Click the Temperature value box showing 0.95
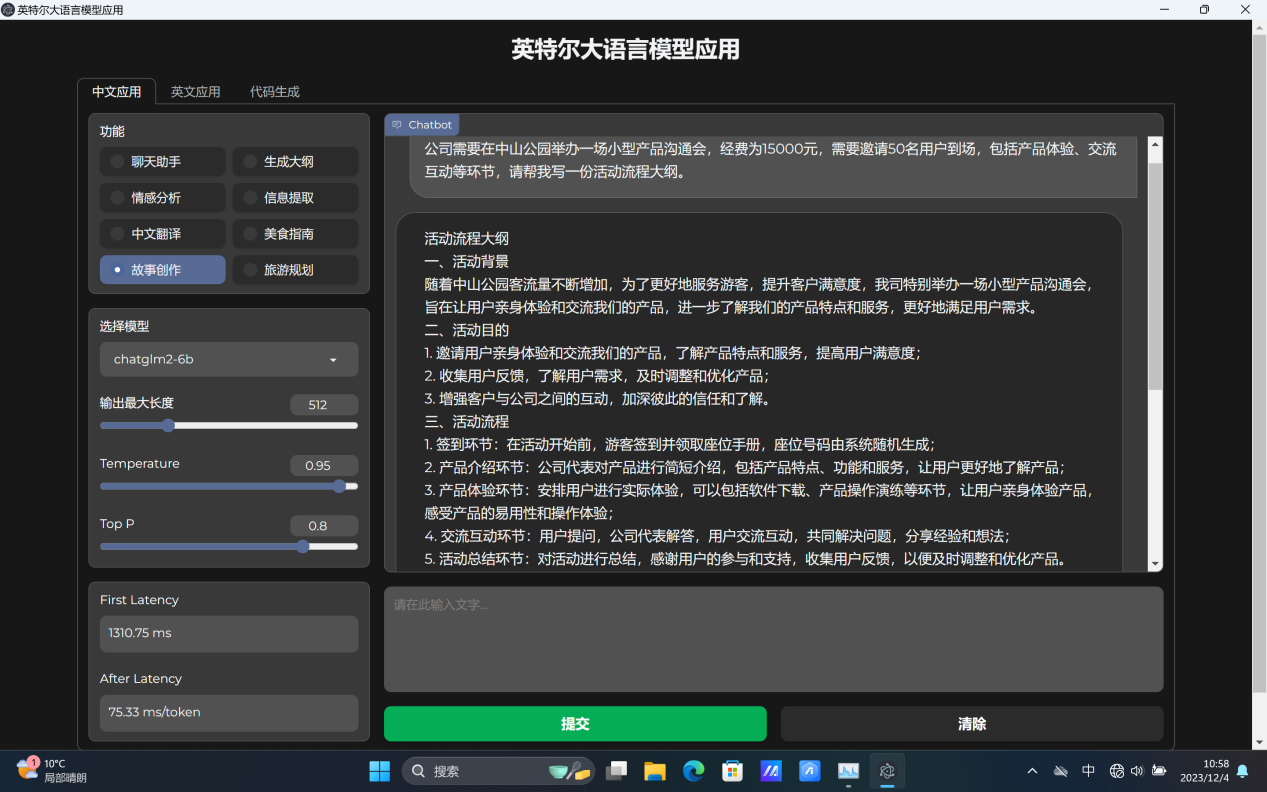Screen dimensions: 1267x792 coord(324,465)
